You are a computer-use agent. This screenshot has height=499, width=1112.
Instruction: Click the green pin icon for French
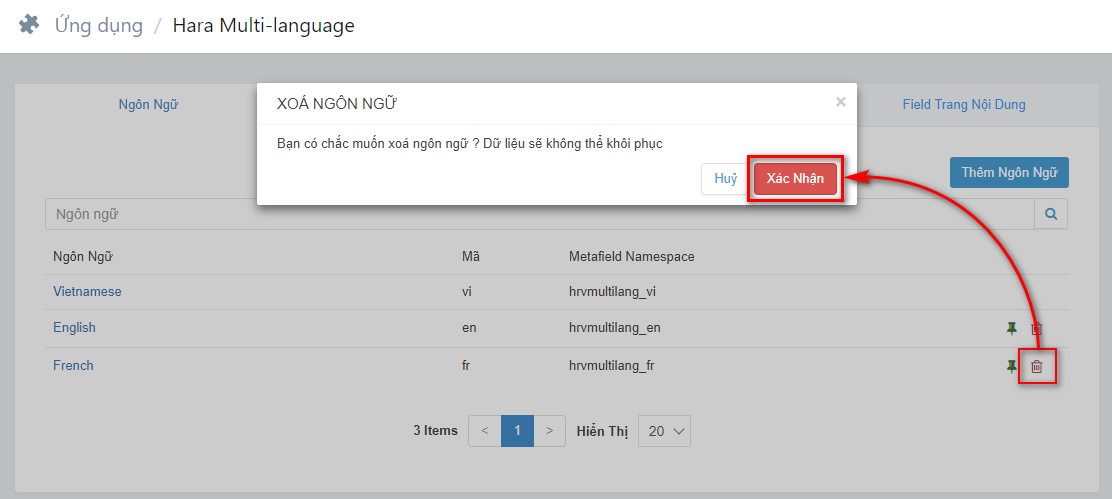click(x=1012, y=366)
